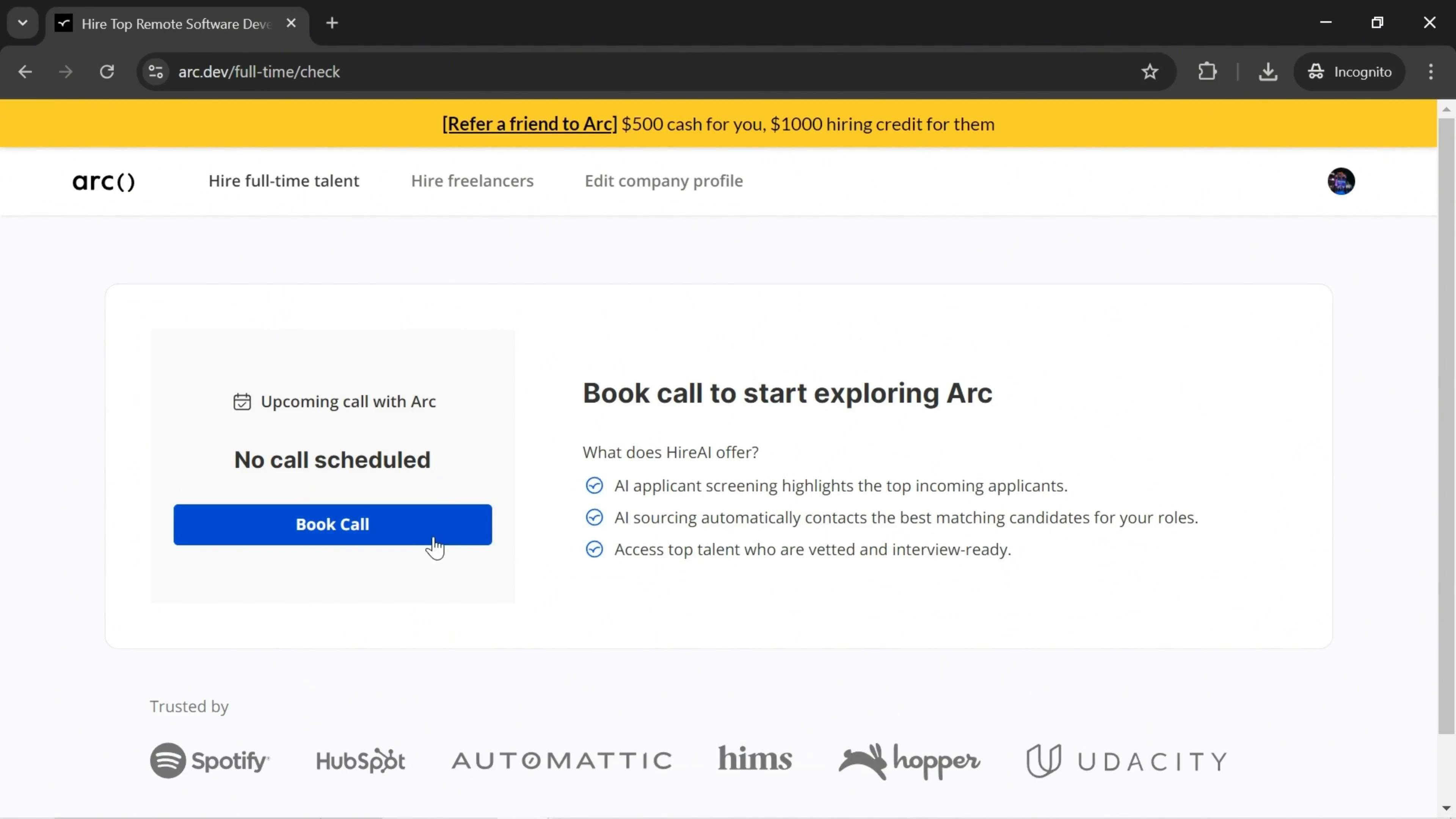Click the arc() logo
Viewport: 1456px width, 819px height.
pos(104,182)
